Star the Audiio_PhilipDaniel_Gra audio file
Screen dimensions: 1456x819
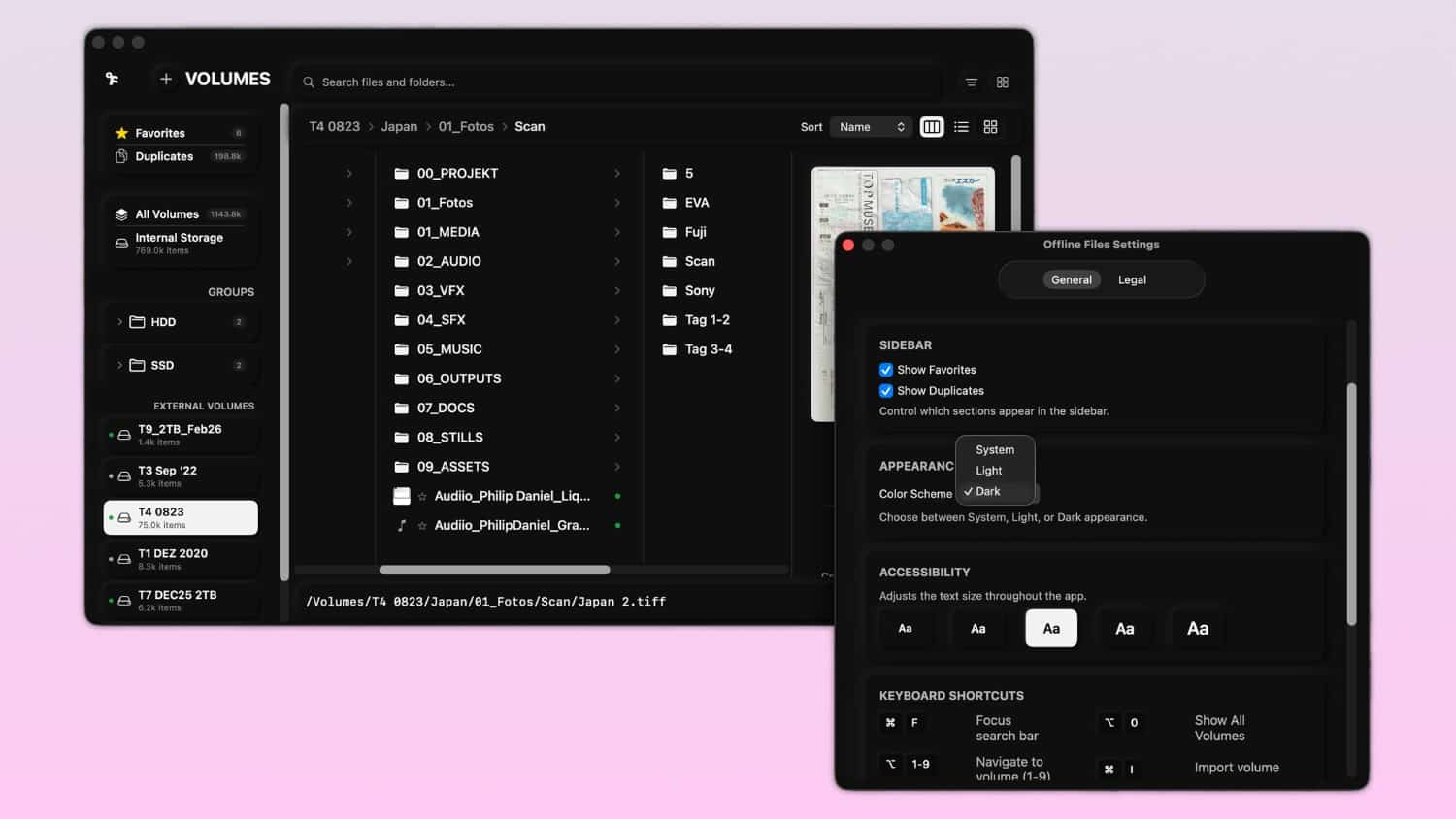tap(422, 526)
